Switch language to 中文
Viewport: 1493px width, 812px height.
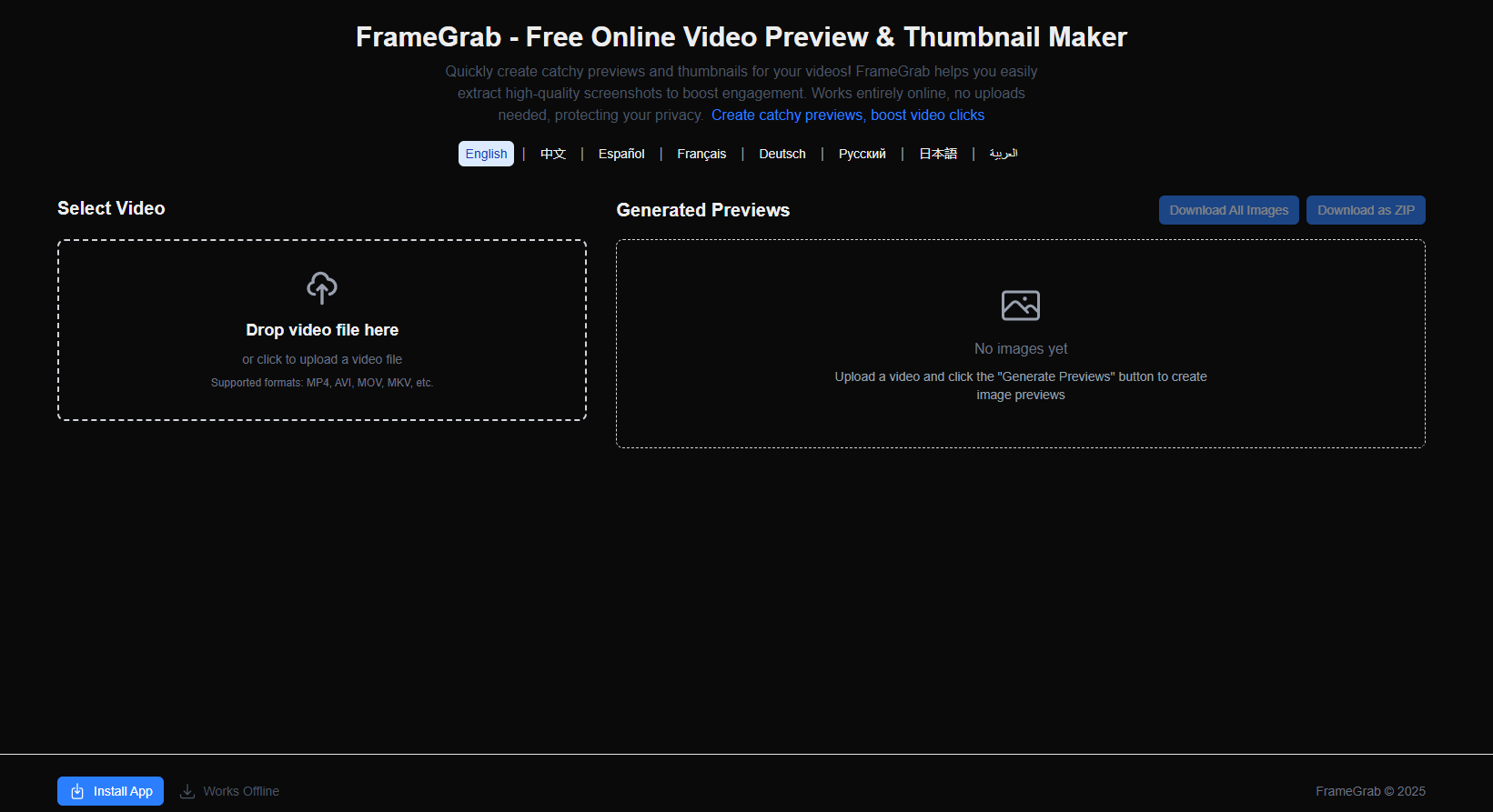point(553,154)
